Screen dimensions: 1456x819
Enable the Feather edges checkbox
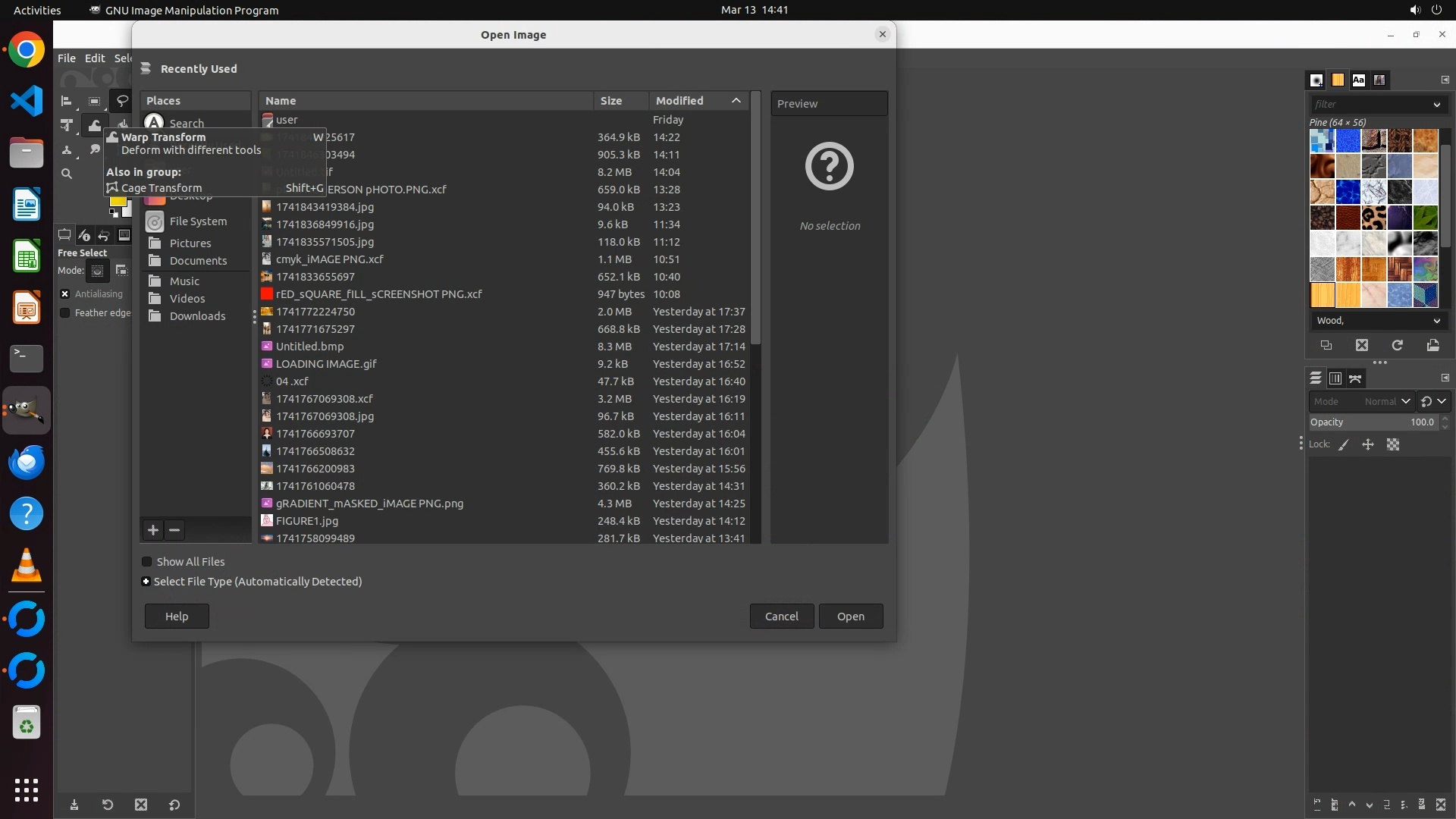coord(65,313)
